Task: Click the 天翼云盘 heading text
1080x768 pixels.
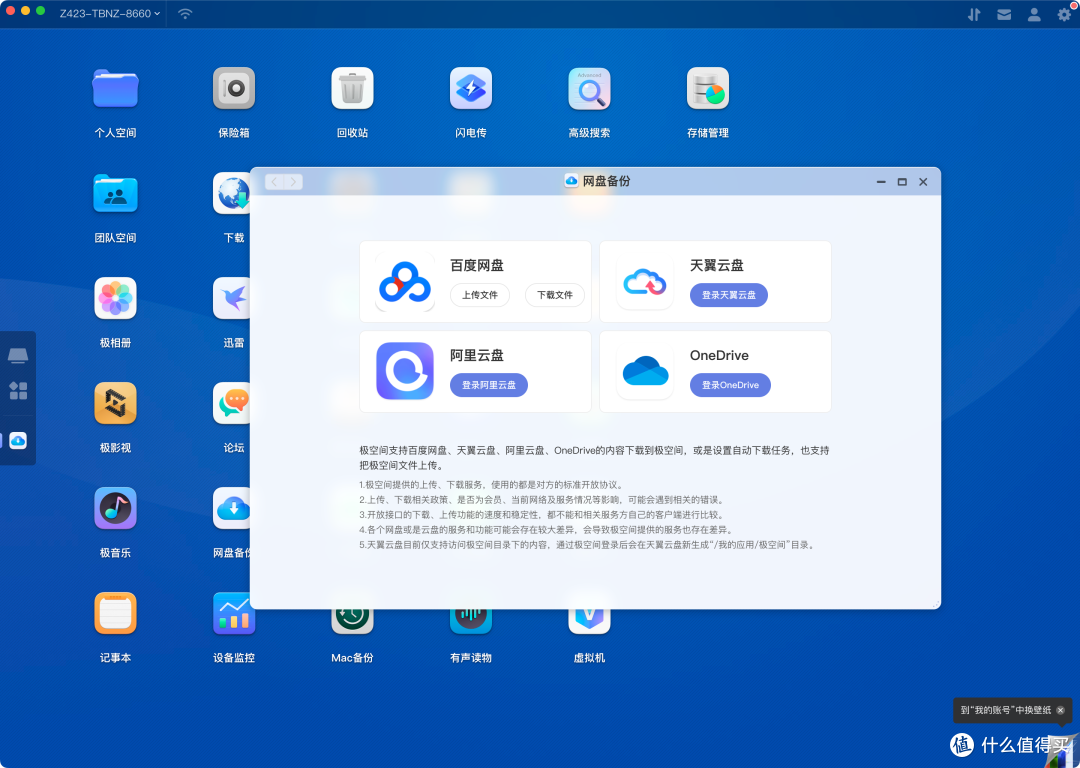Action: tap(717, 265)
